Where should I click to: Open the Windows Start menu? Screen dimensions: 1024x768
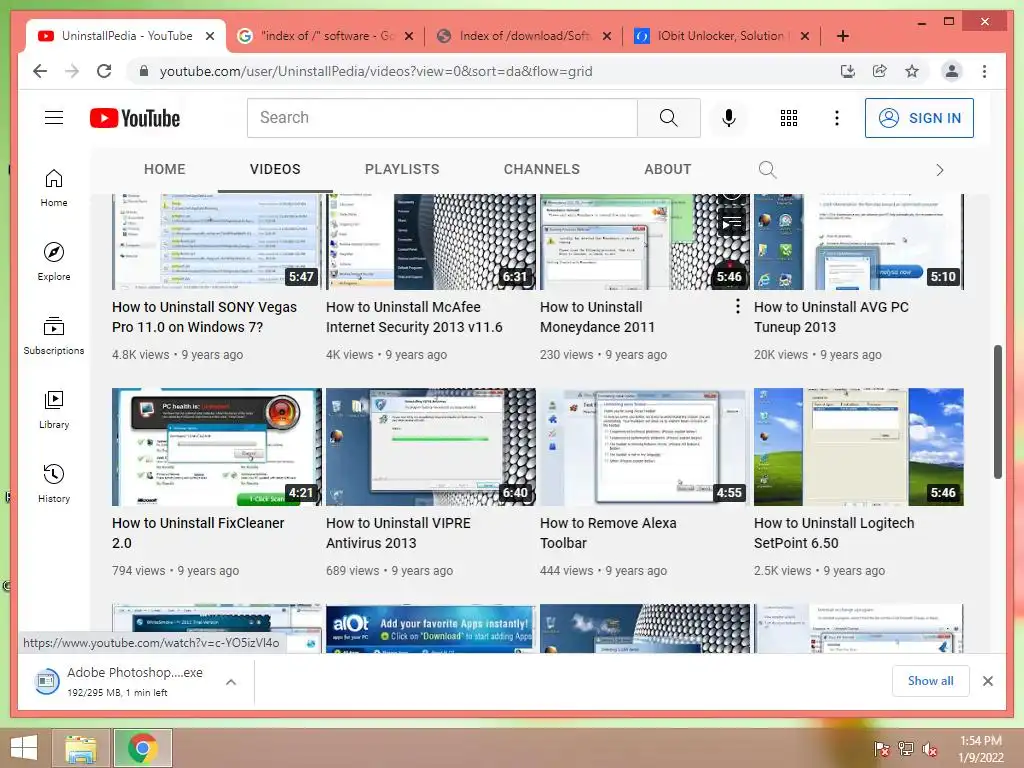pos(24,748)
